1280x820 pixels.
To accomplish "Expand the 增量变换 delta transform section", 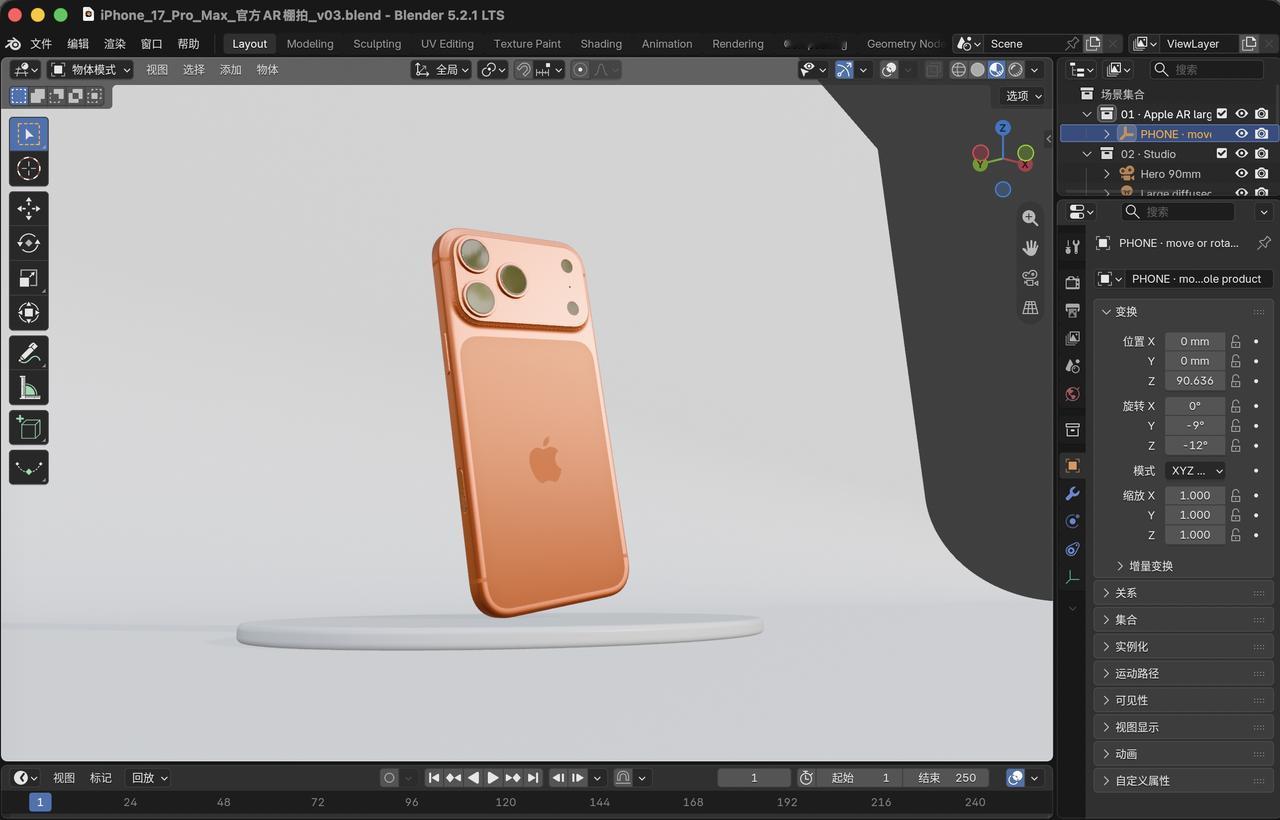I will point(1120,566).
